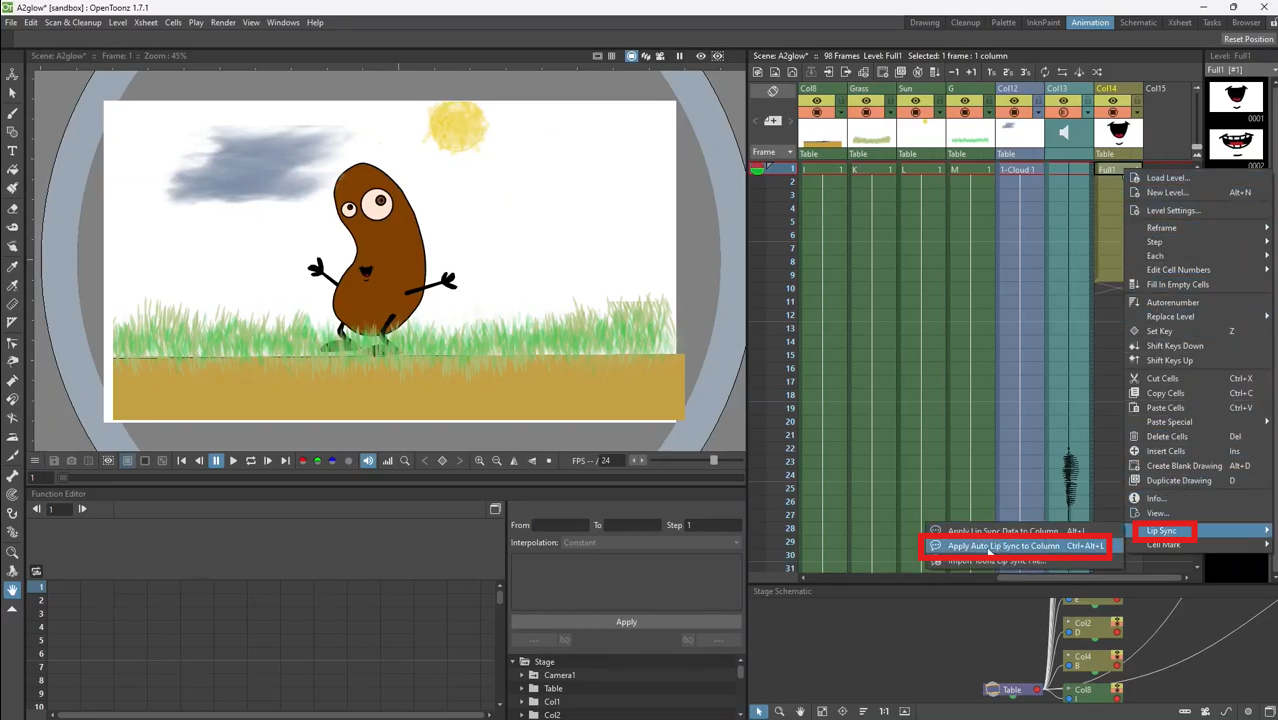Click the Reframe on 2's icon

coord(1009,72)
